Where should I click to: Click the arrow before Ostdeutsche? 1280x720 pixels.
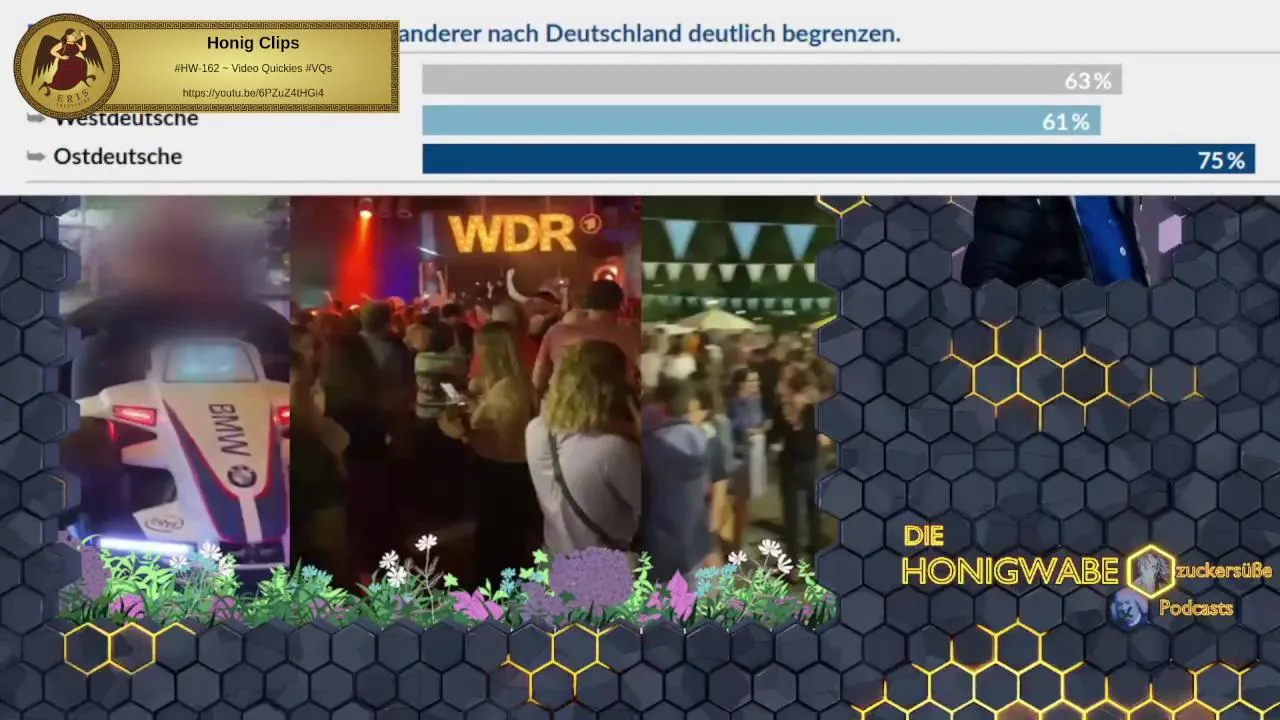coord(36,156)
